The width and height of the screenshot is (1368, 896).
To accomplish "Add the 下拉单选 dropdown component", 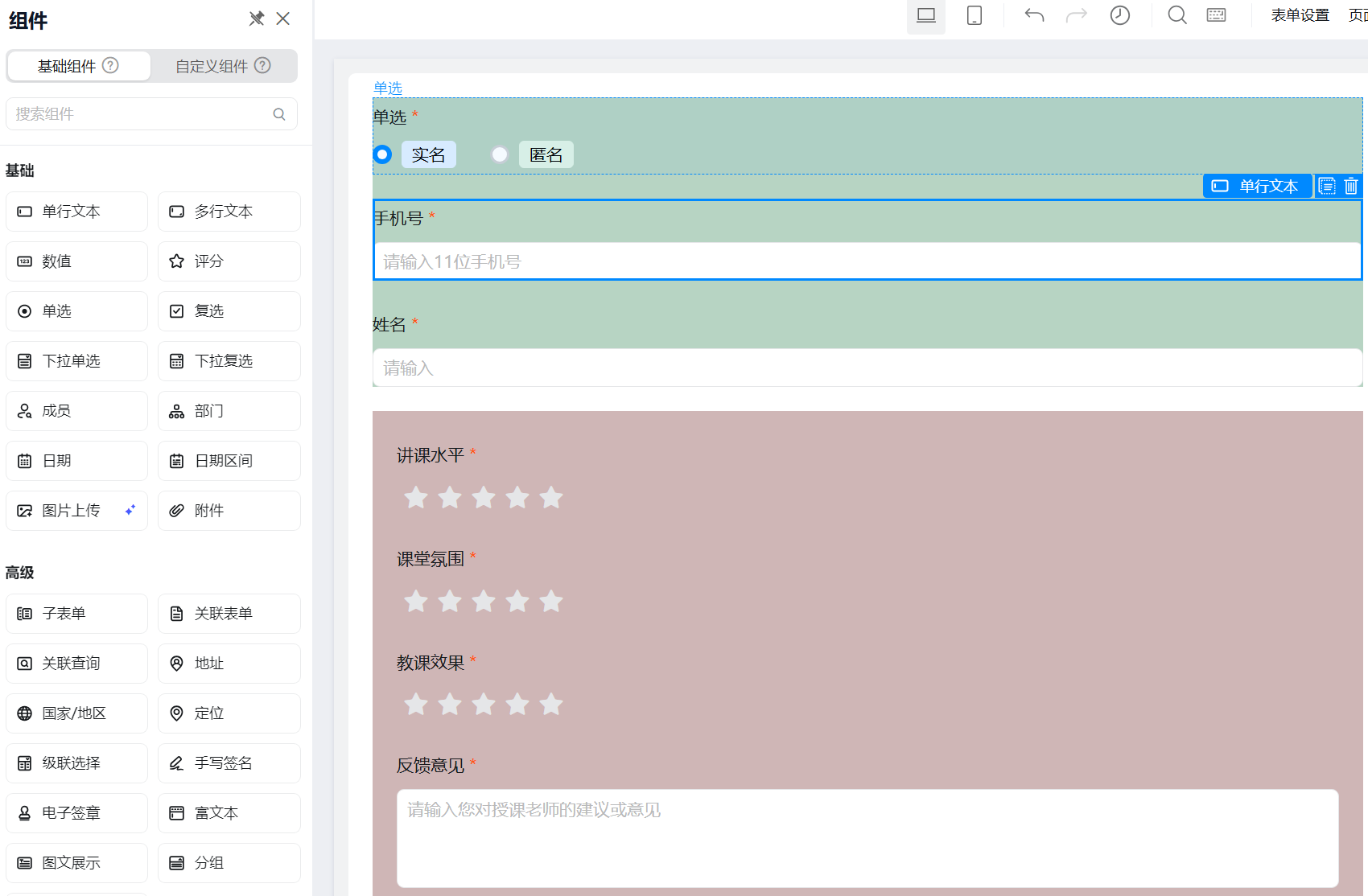I will click(77, 361).
